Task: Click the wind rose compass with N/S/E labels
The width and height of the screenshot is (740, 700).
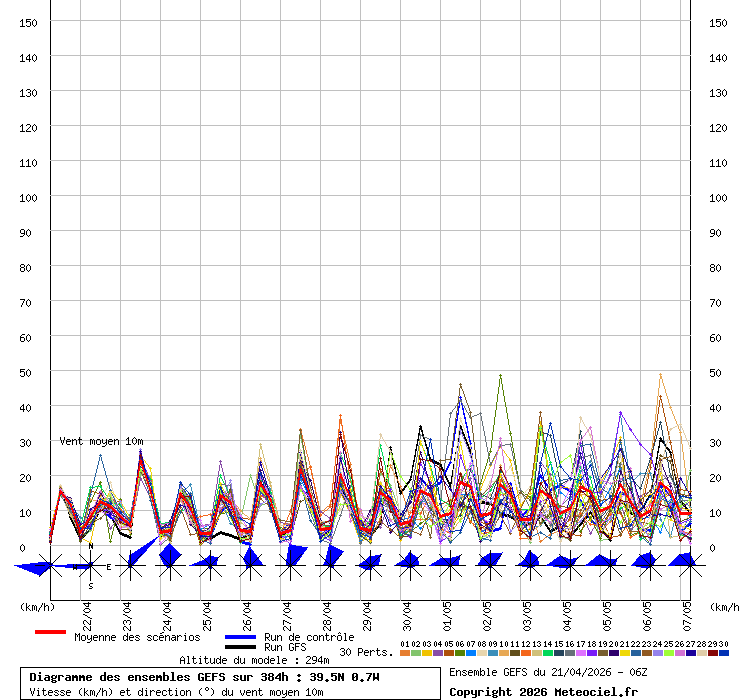Action: coord(90,566)
